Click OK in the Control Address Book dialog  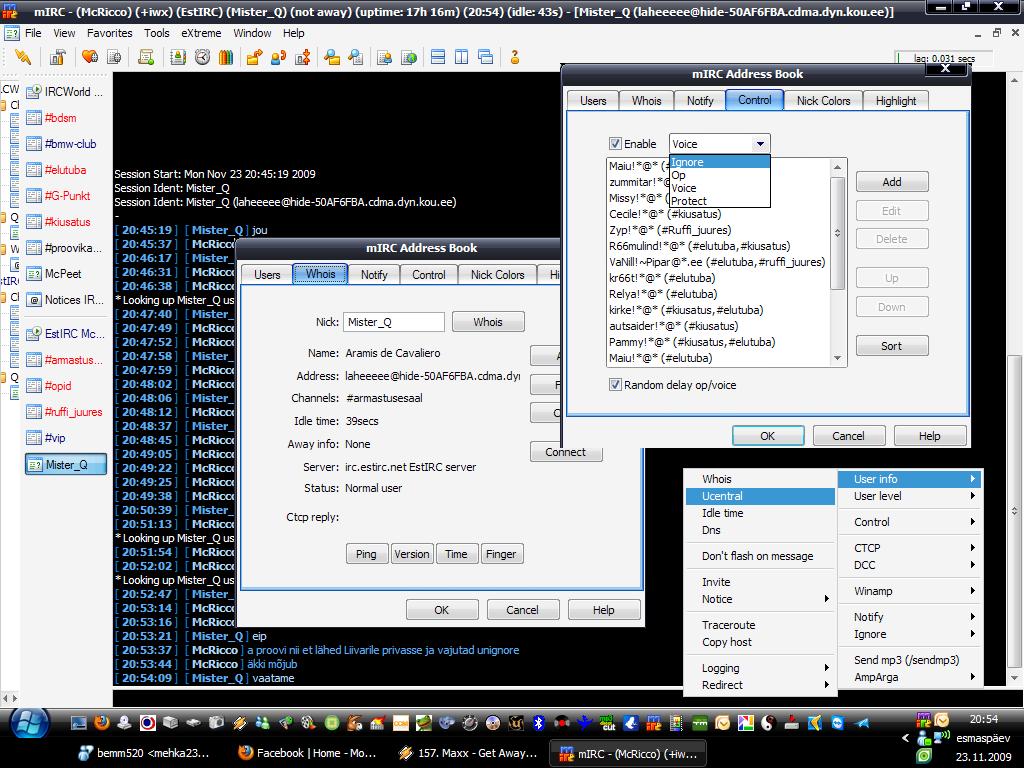point(767,436)
